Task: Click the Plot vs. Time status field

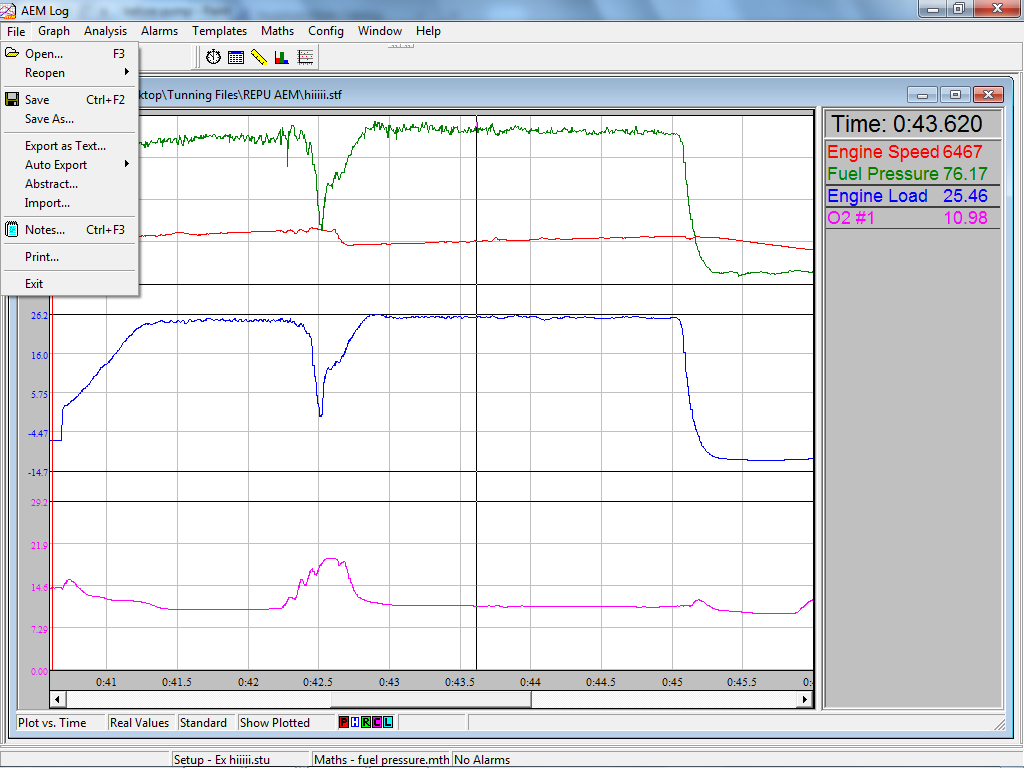Action: tap(60, 722)
